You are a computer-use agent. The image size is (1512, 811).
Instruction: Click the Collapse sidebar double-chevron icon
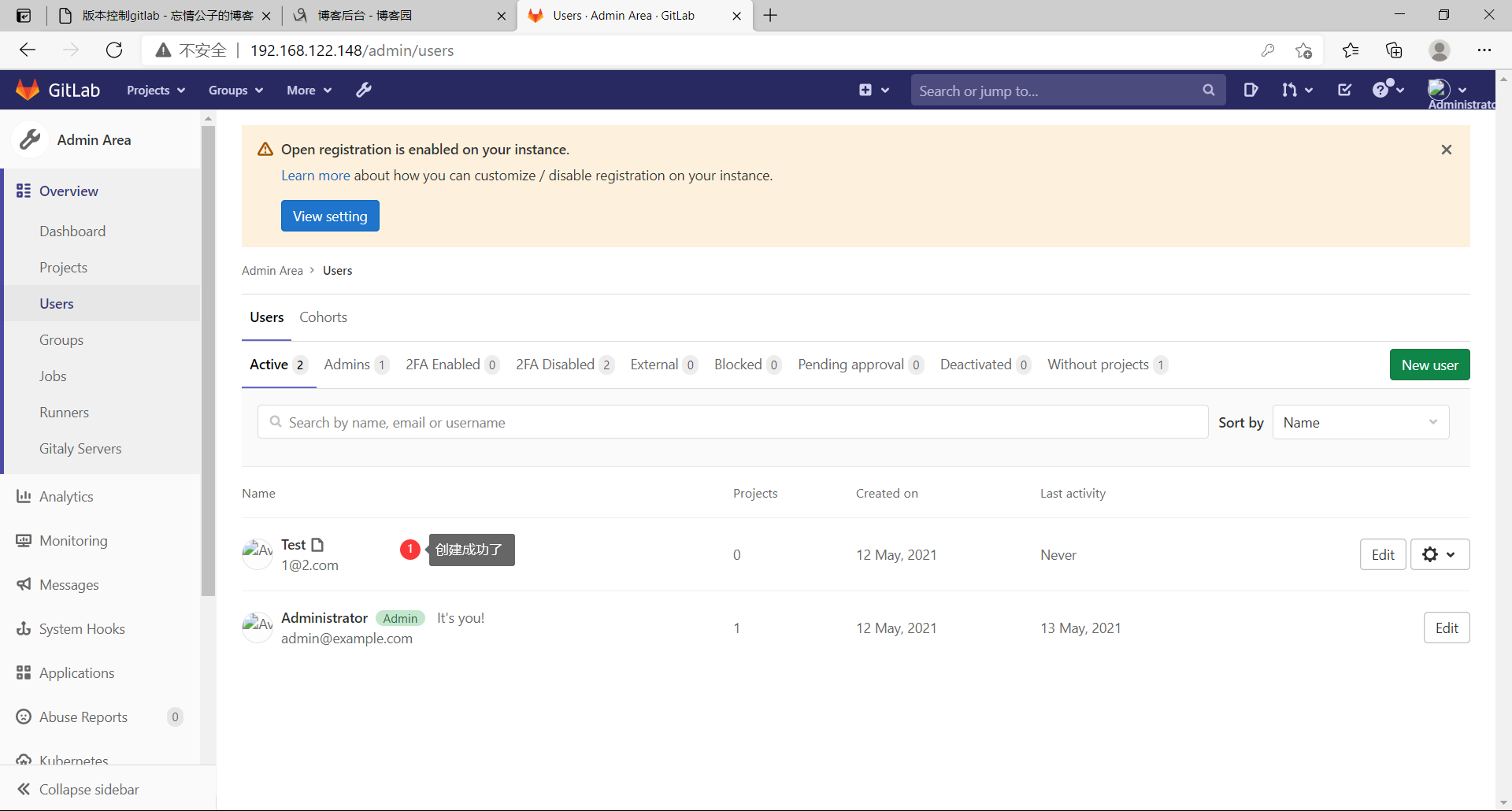click(x=24, y=789)
